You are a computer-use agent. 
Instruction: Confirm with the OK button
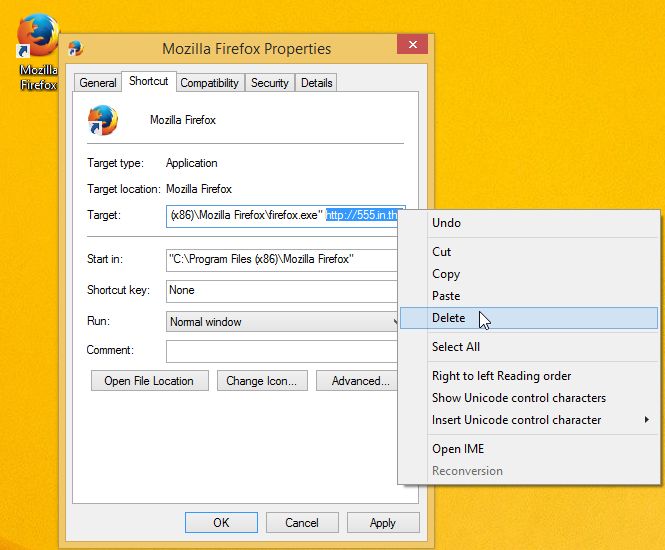[x=221, y=522]
